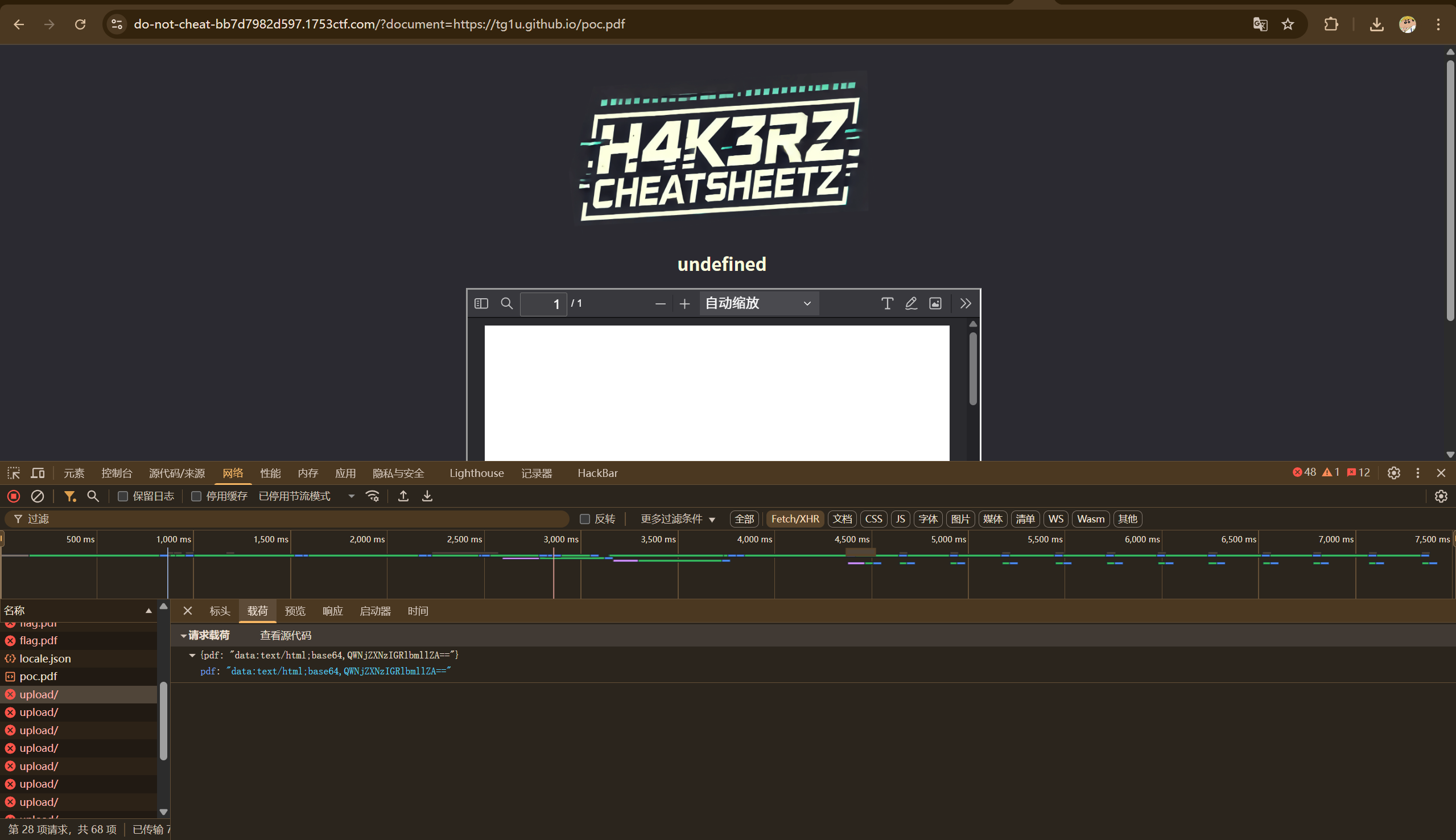Viewport: 1456px width, 840px height.
Task: Select PDF text annotation tool
Action: (887, 303)
